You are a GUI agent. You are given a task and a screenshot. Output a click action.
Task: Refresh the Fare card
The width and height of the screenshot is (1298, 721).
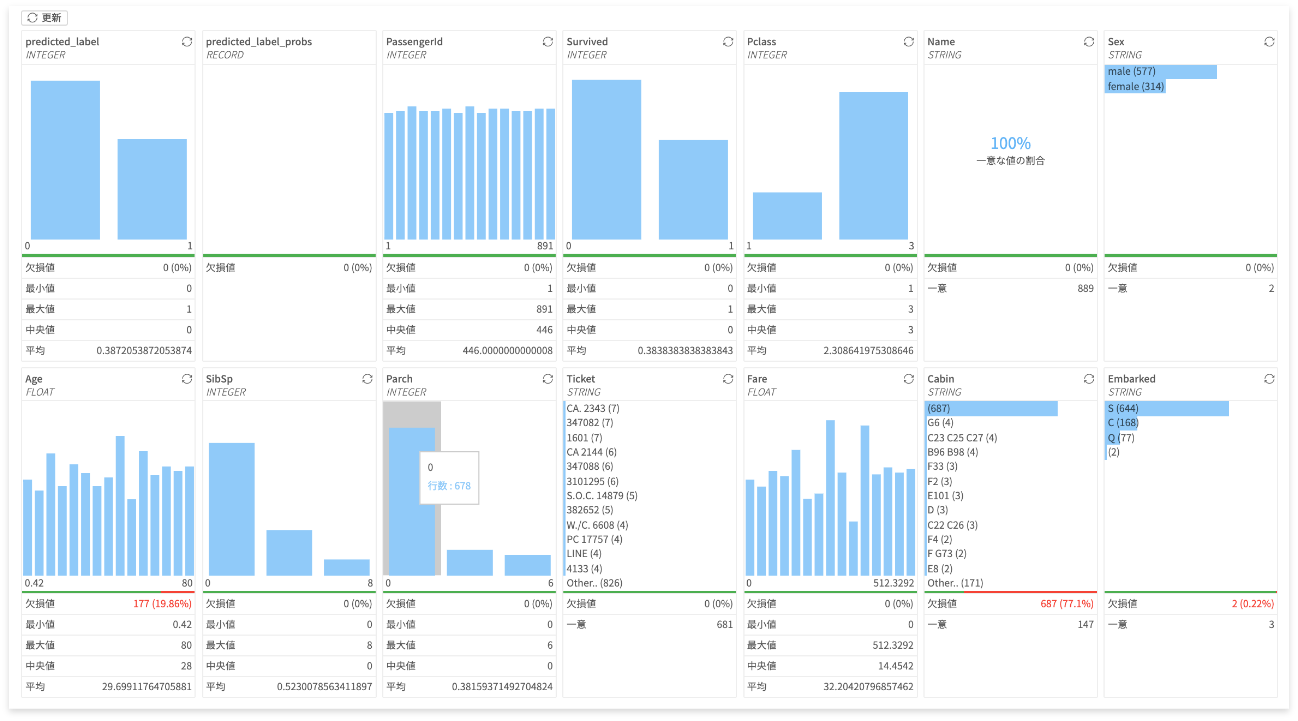(x=909, y=379)
